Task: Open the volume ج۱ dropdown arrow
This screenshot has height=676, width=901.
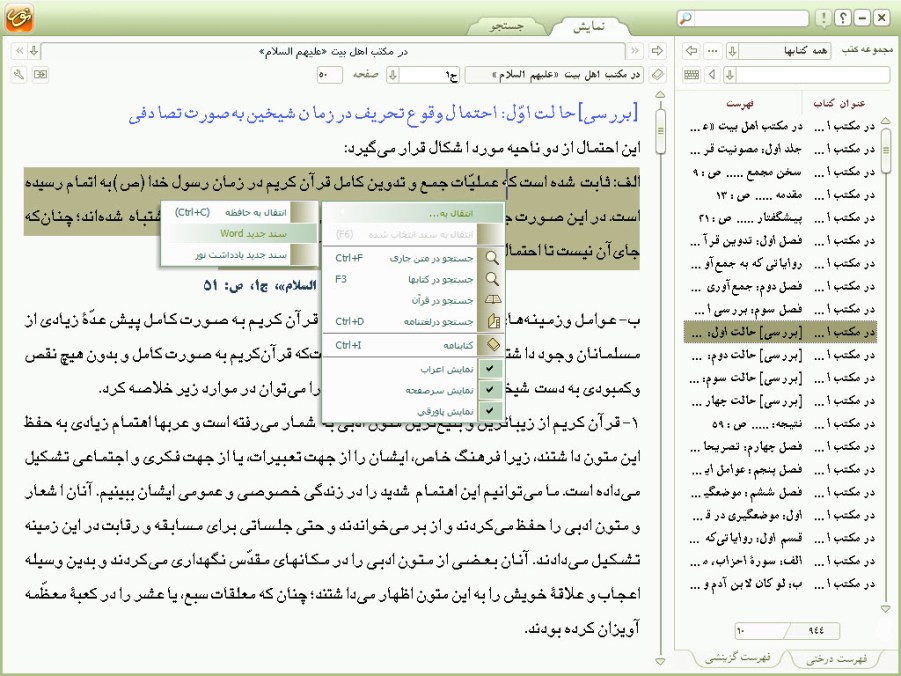Action: point(393,75)
